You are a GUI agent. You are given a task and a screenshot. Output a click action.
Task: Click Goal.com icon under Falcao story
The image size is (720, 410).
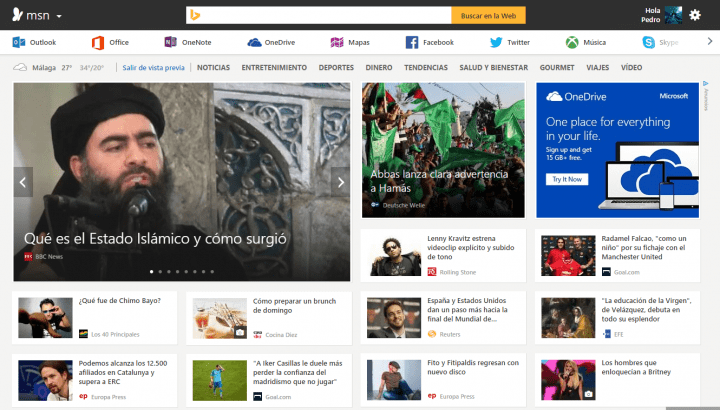coord(606,272)
